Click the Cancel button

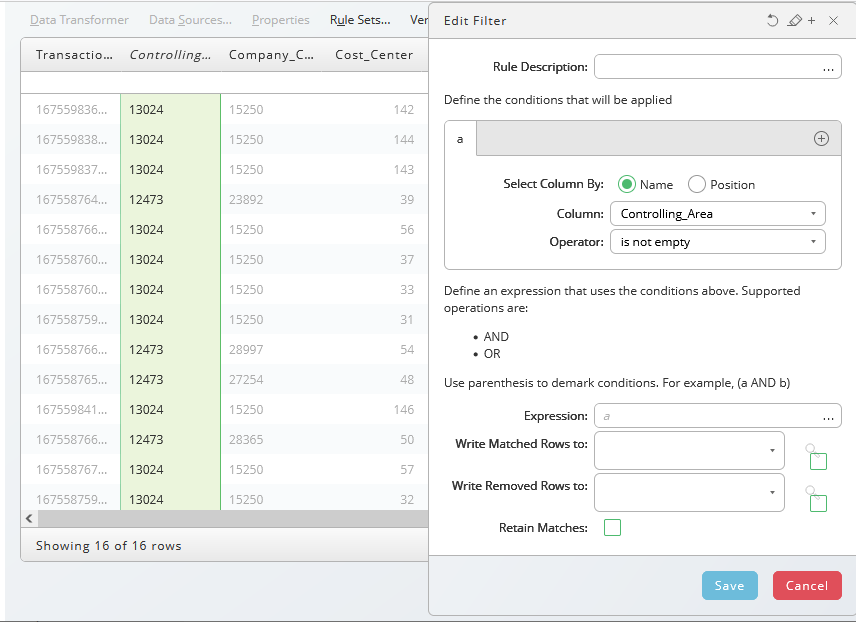tap(807, 585)
